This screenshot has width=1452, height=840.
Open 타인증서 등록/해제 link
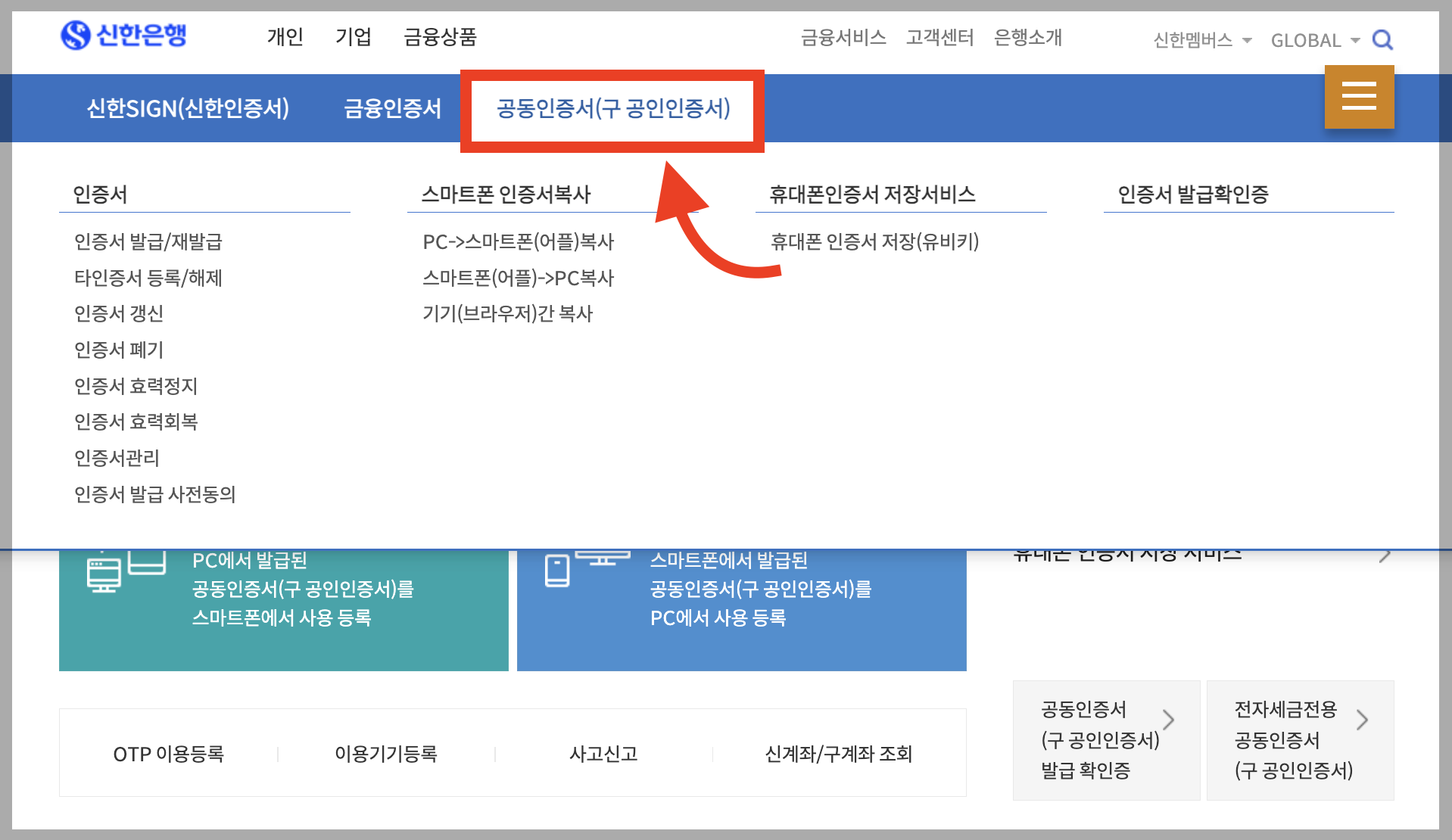(x=148, y=278)
